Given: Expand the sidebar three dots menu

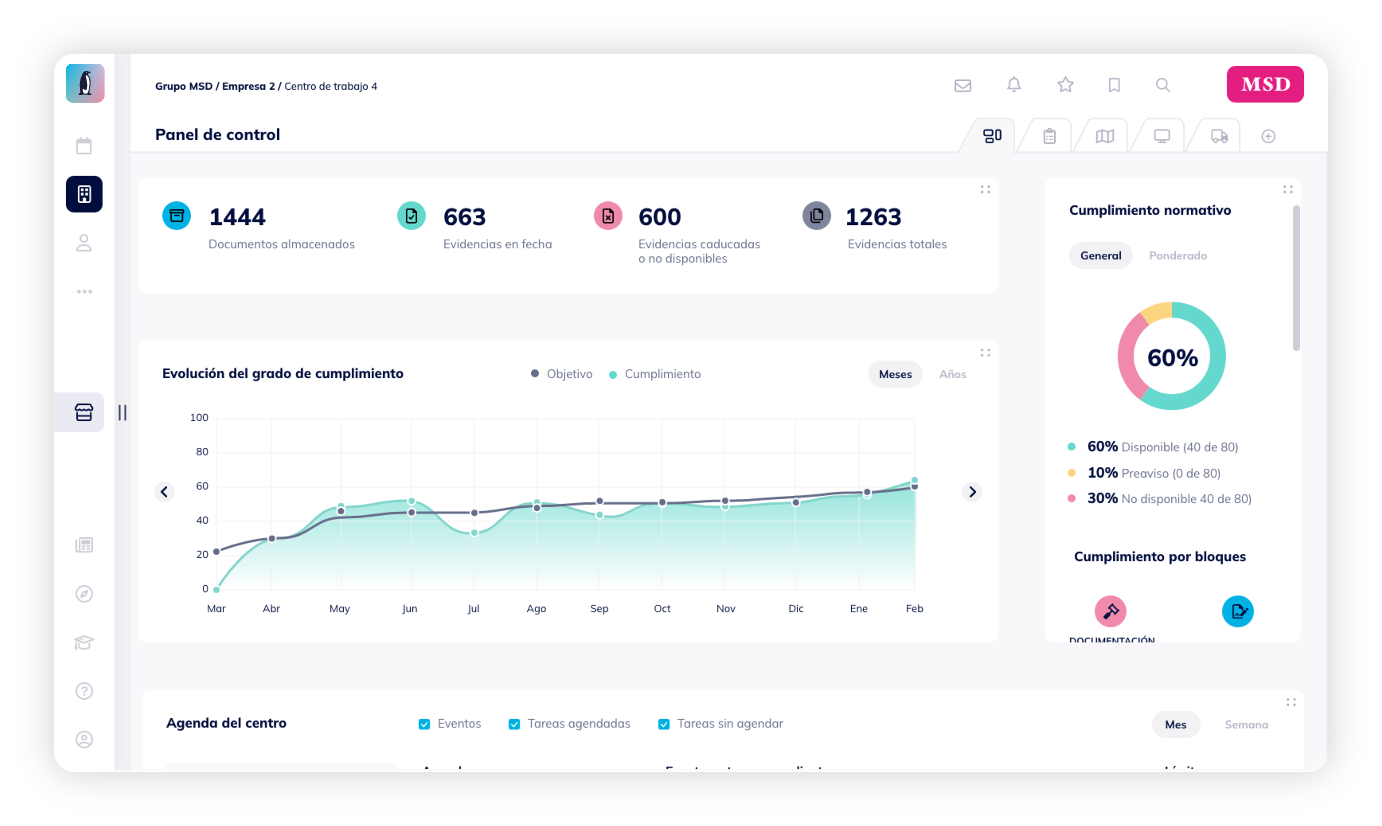Looking at the screenshot, I should (84, 292).
